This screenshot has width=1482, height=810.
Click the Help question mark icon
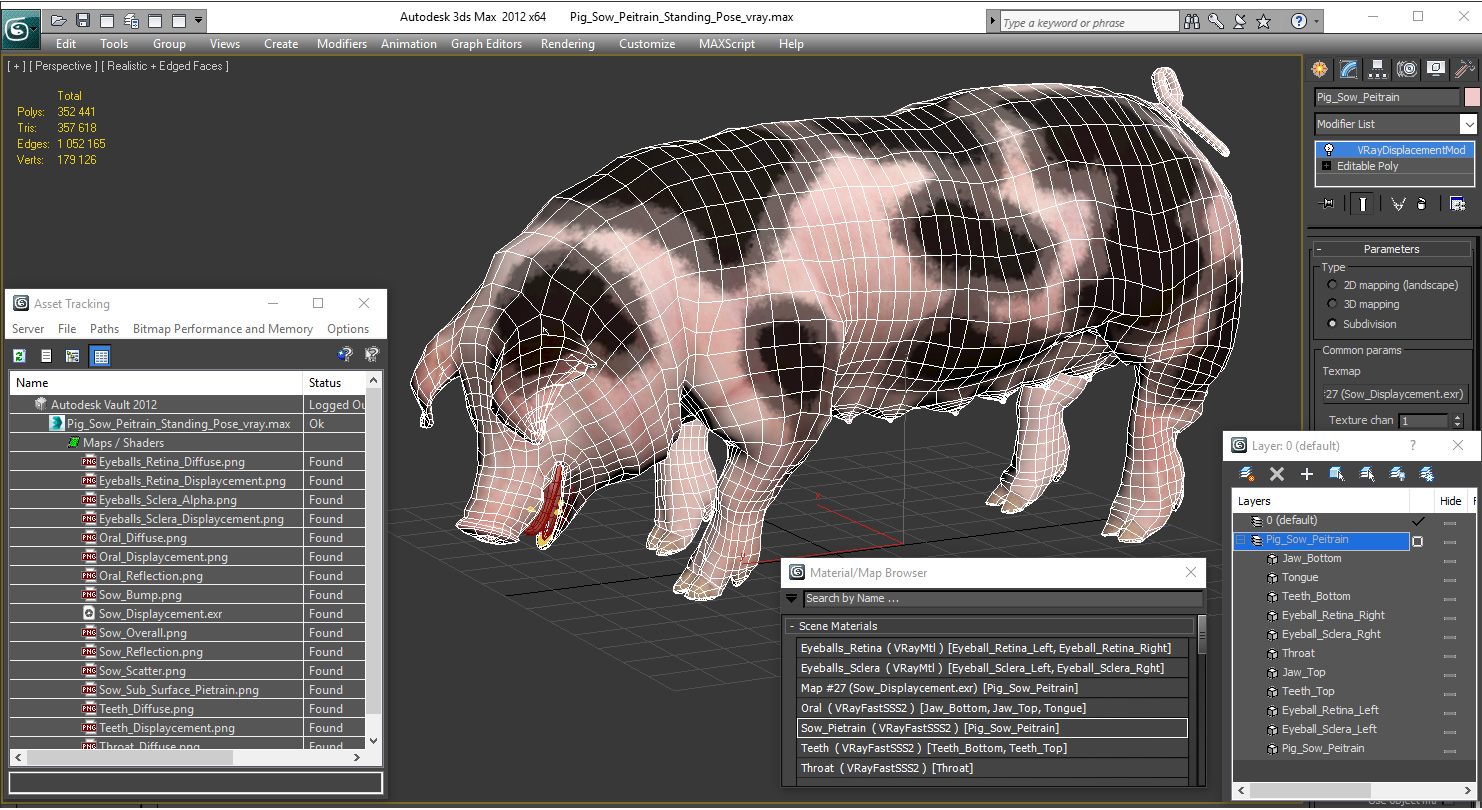click(1298, 21)
